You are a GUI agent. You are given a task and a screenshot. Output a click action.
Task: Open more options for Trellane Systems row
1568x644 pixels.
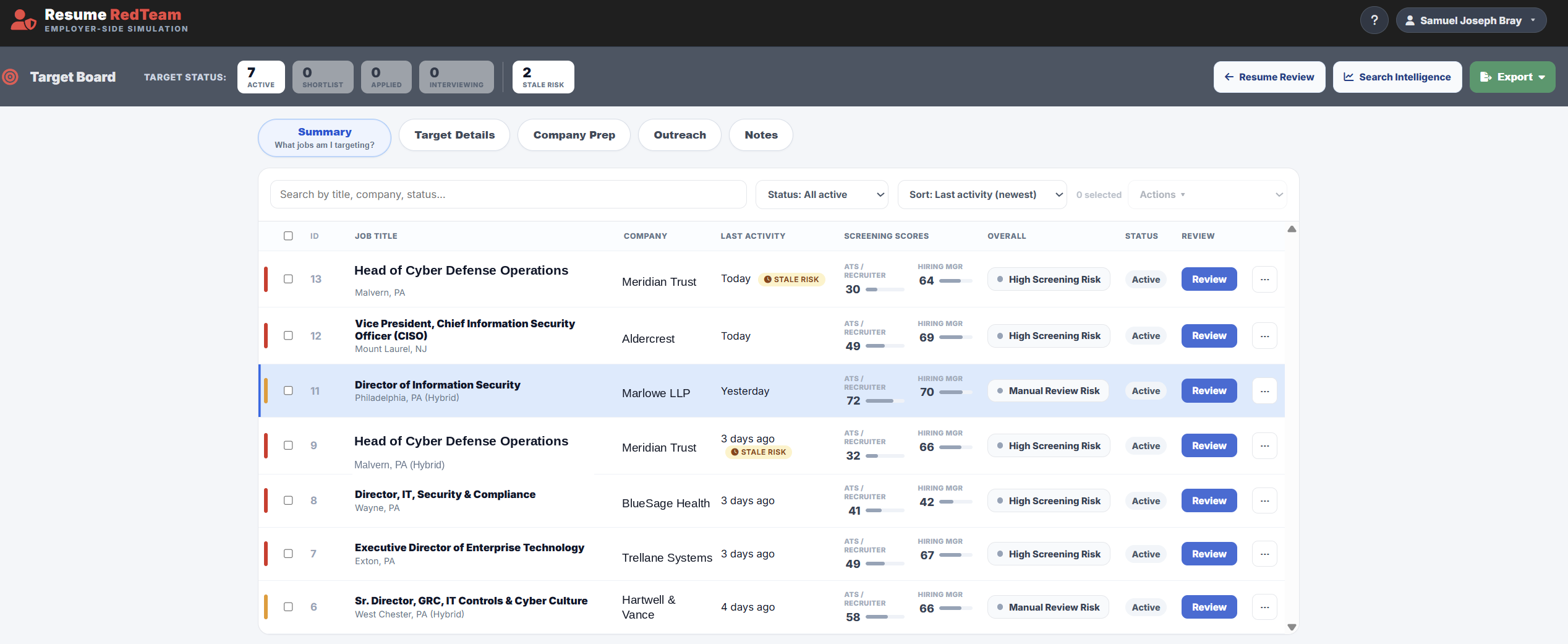(1264, 554)
